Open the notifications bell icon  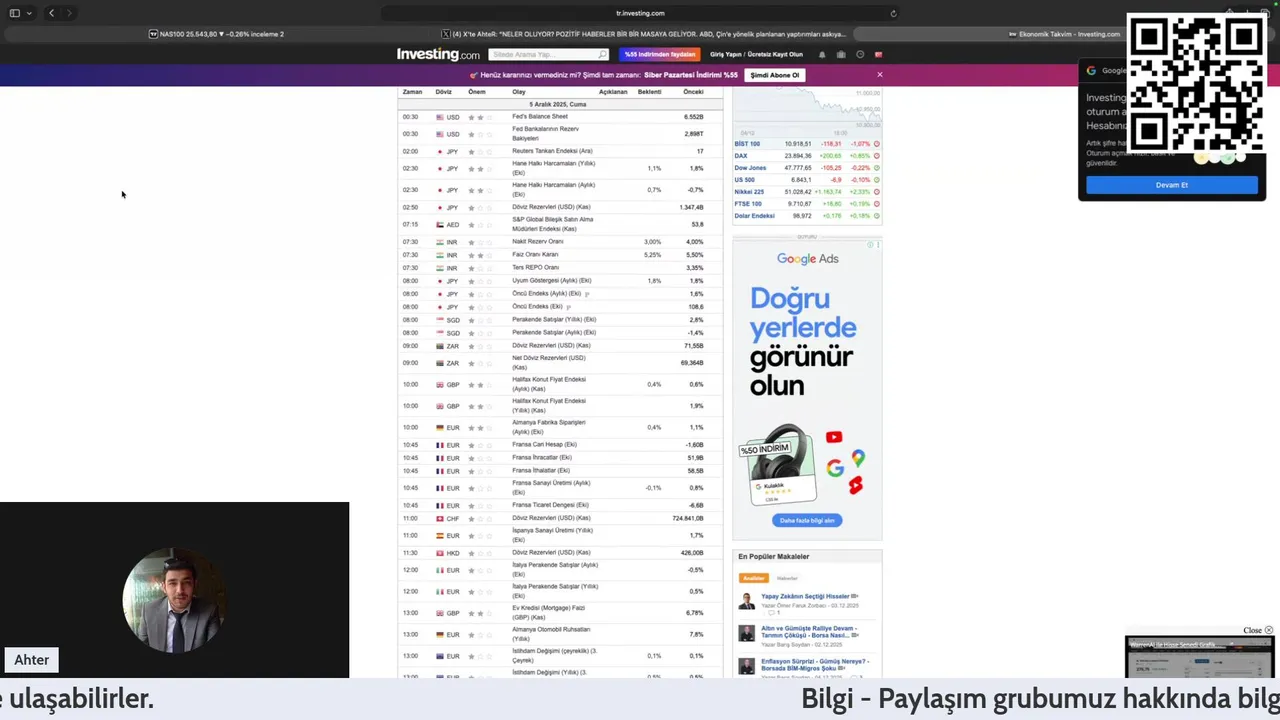coord(822,54)
